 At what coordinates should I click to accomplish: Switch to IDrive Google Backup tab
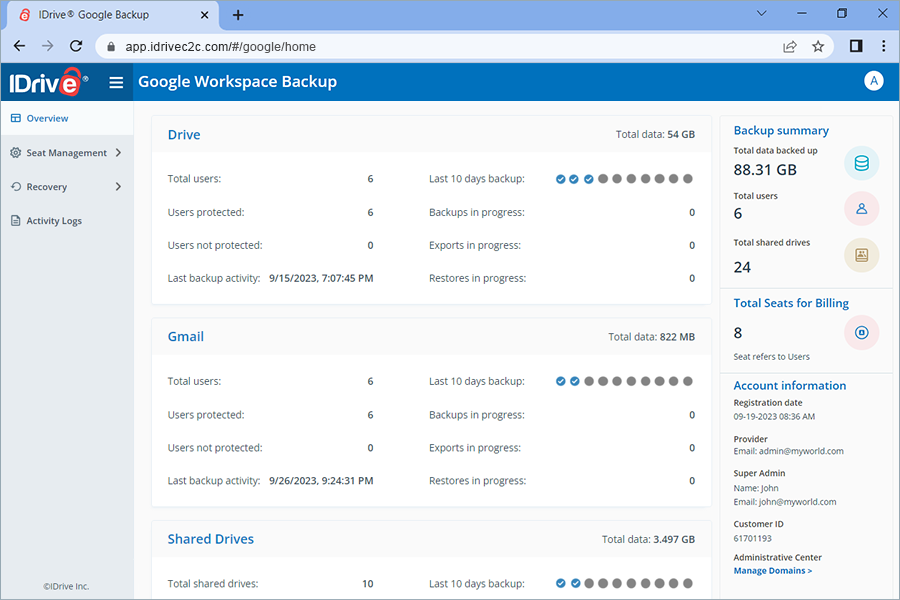pos(112,16)
